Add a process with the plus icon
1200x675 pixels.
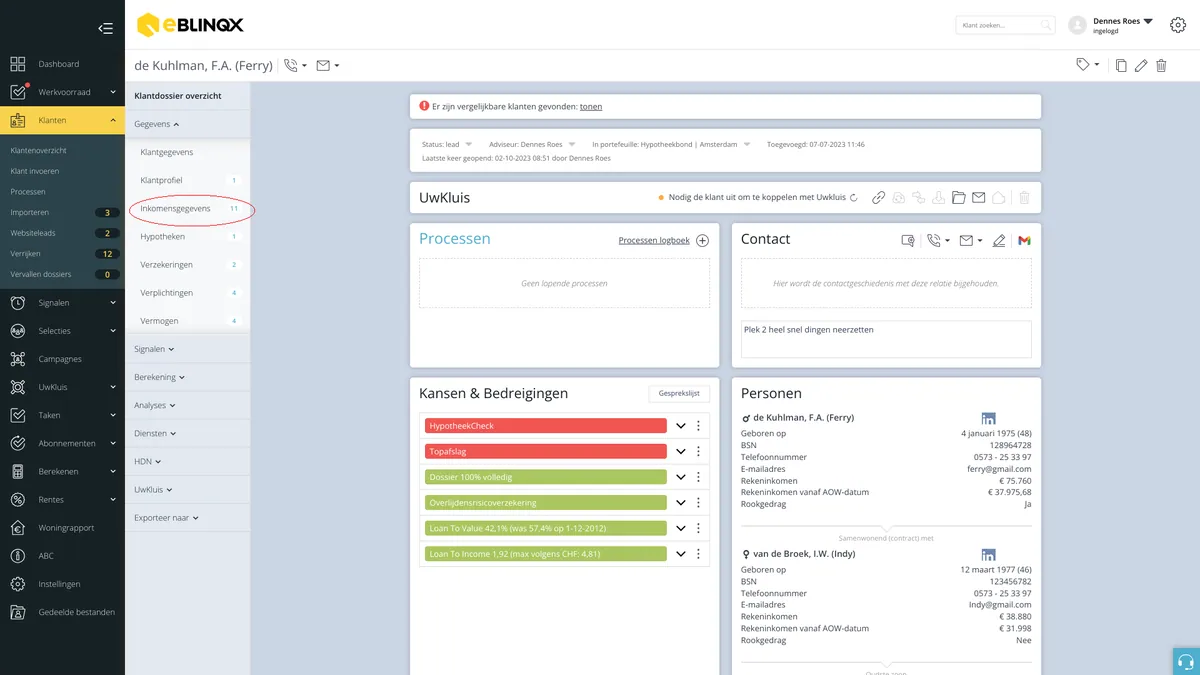pyautogui.click(x=702, y=240)
